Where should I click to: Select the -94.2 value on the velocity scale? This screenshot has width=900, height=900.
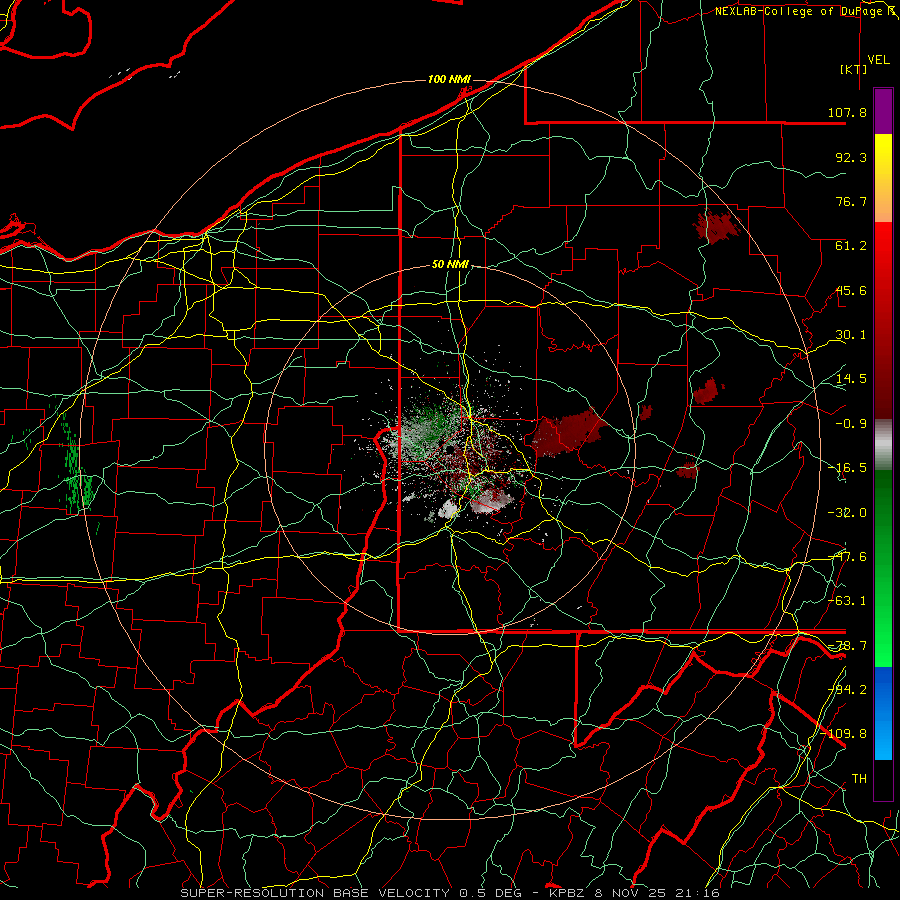tap(848, 690)
